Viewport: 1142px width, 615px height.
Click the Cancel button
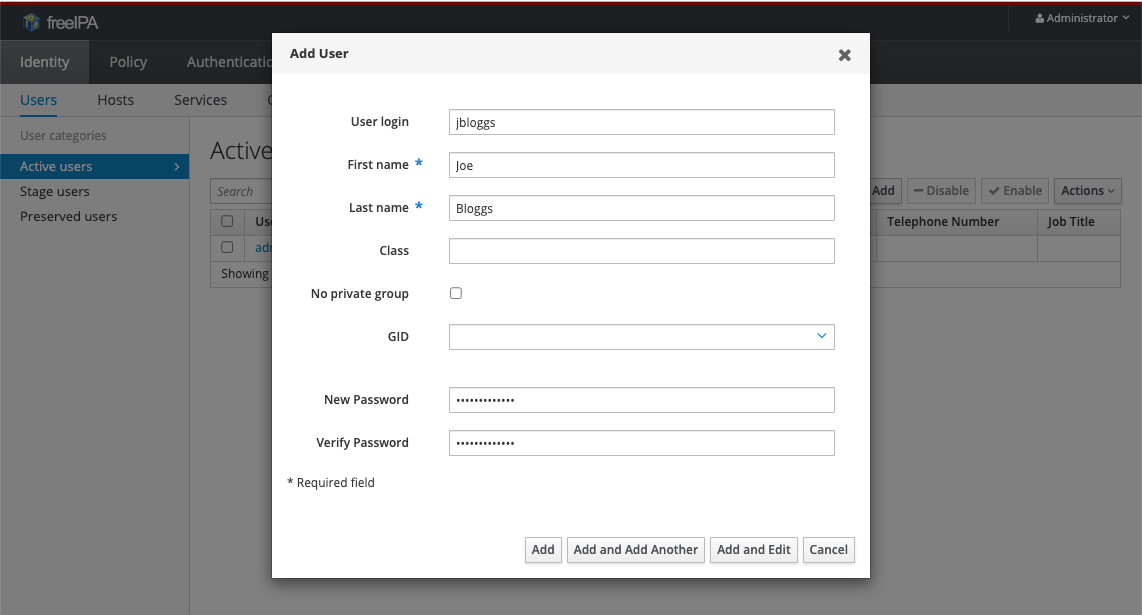point(828,549)
